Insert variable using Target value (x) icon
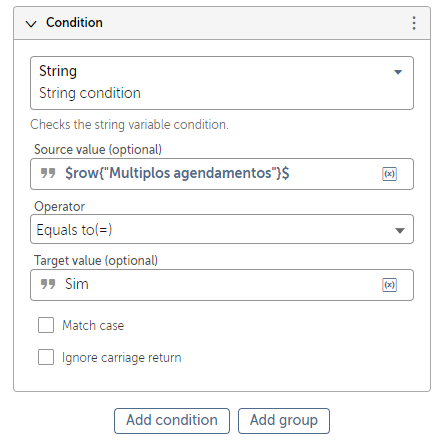 point(389,285)
